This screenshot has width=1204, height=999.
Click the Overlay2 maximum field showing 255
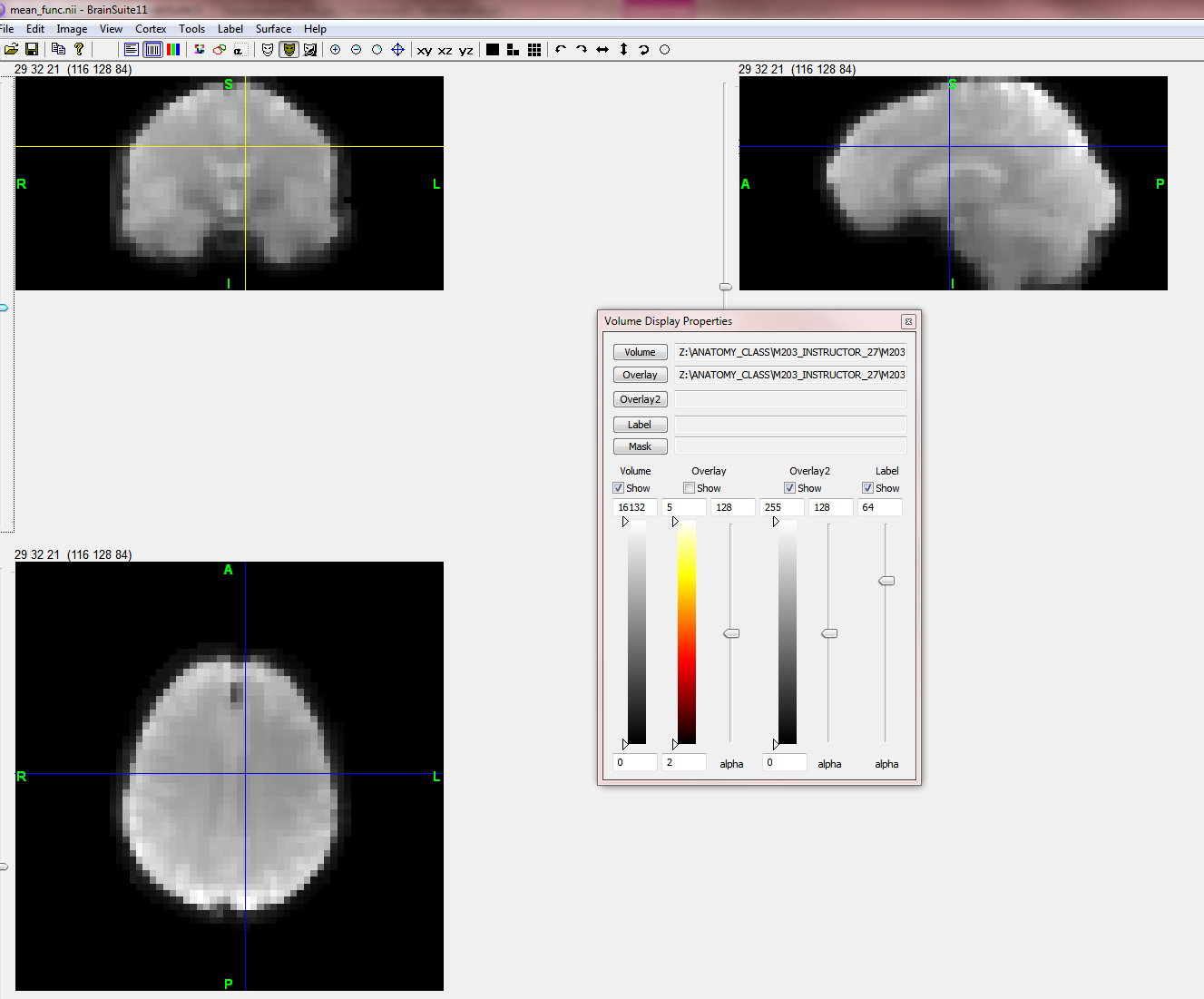click(x=782, y=507)
